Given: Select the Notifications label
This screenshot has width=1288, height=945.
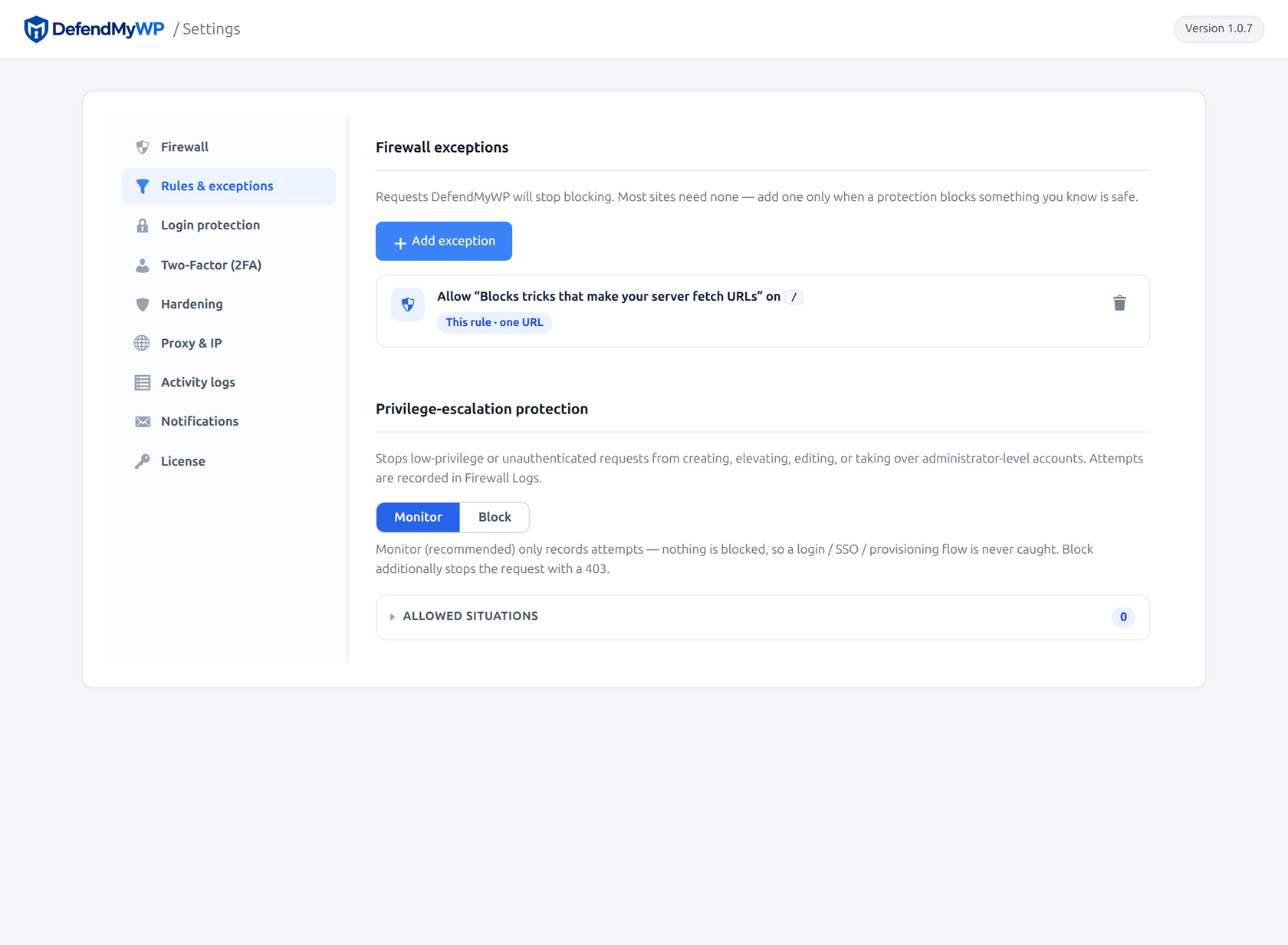Looking at the screenshot, I should coord(199,422).
